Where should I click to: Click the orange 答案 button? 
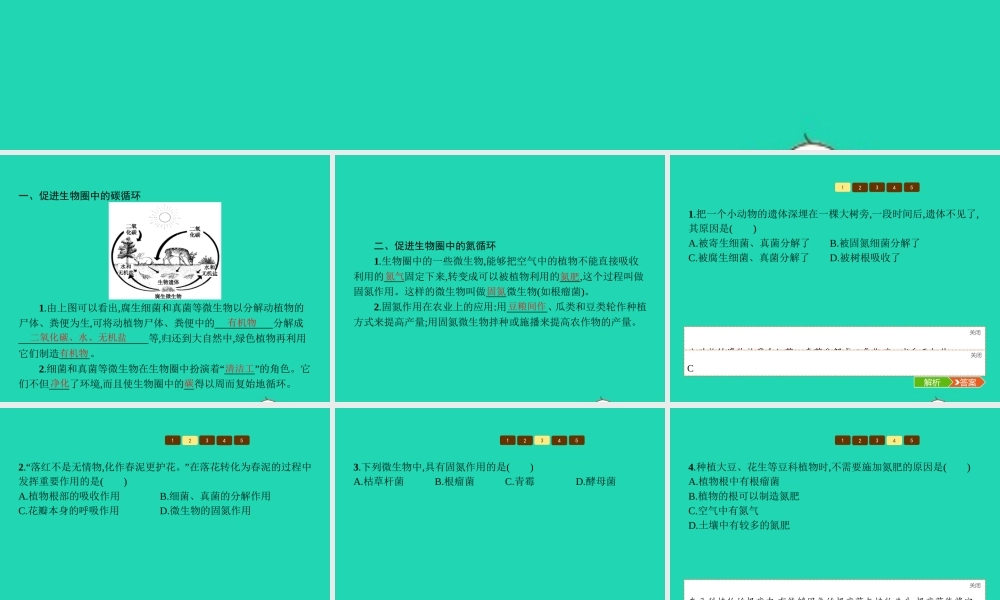click(967, 383)
